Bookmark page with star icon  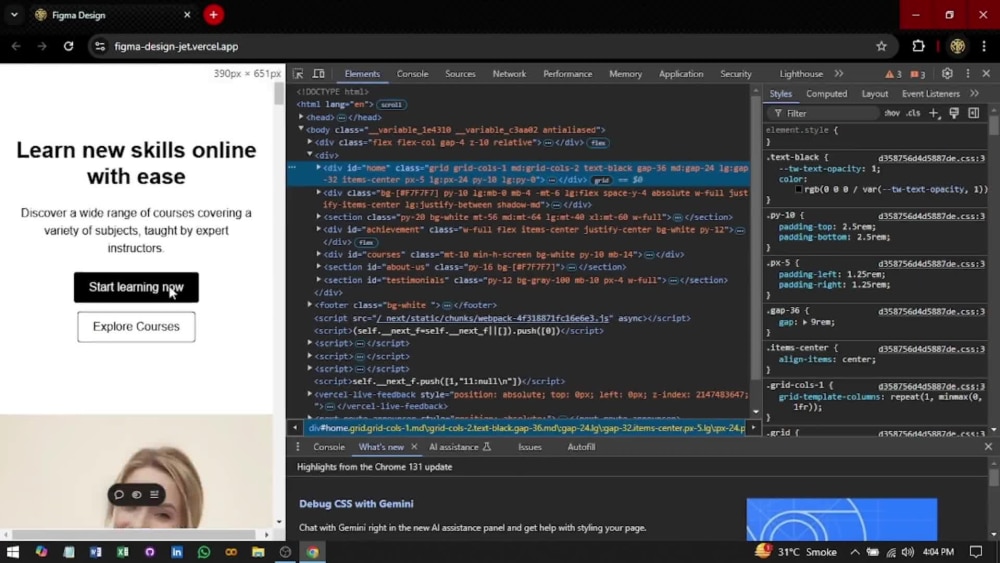(x=881, y=47)
